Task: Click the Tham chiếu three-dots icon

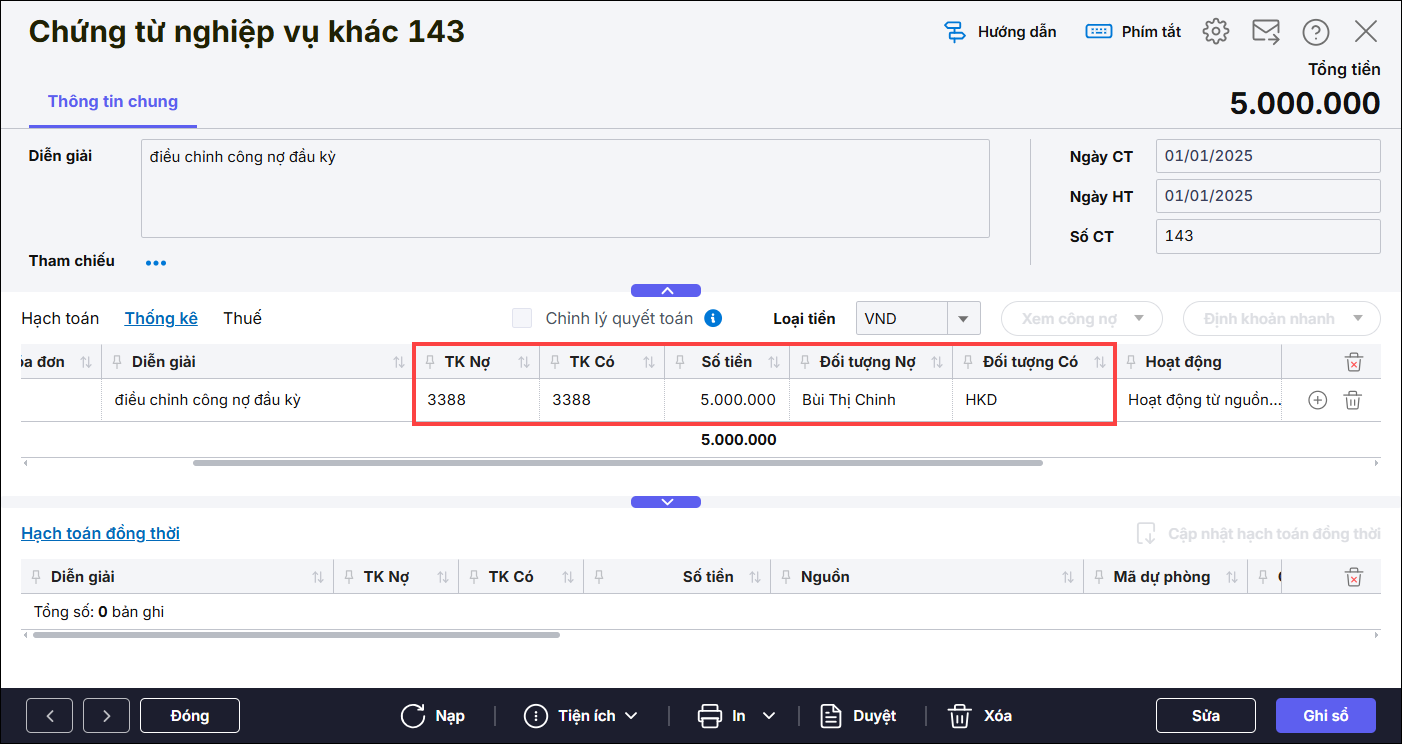Action: [x=156, y=263]
